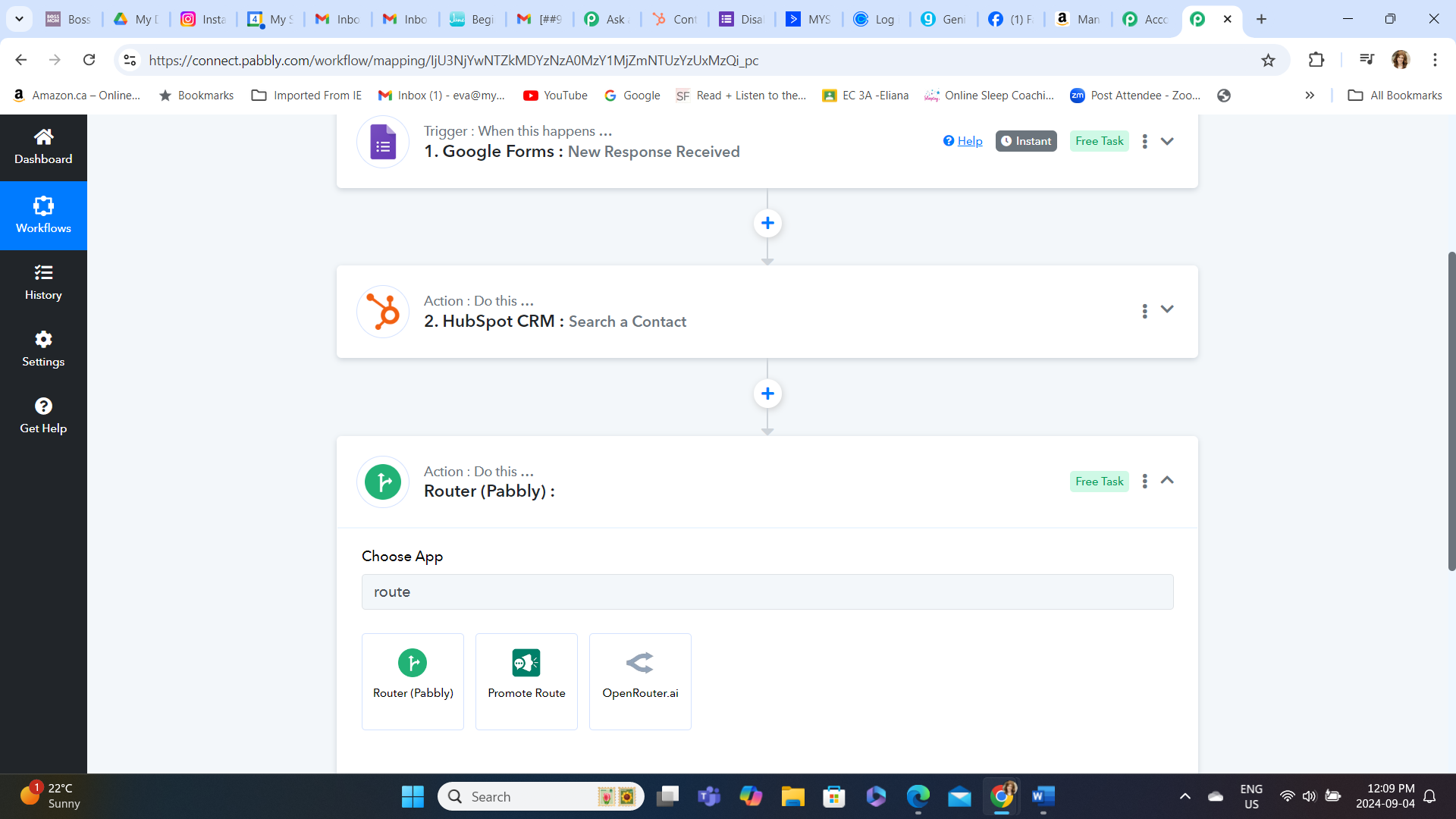This screenshot has width=1456, height=819.
Task: Expand the Google Forms trigger step
Action: [1167, 141]
